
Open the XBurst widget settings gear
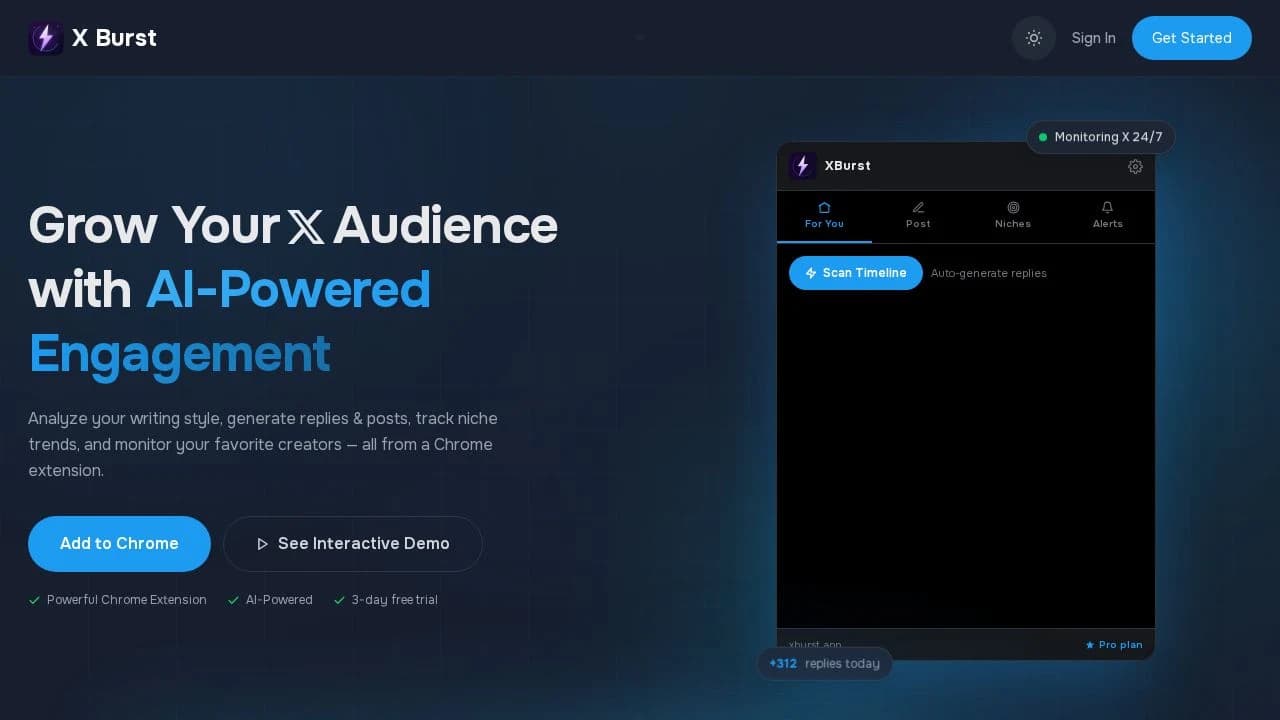click(x=1135, y=166)
